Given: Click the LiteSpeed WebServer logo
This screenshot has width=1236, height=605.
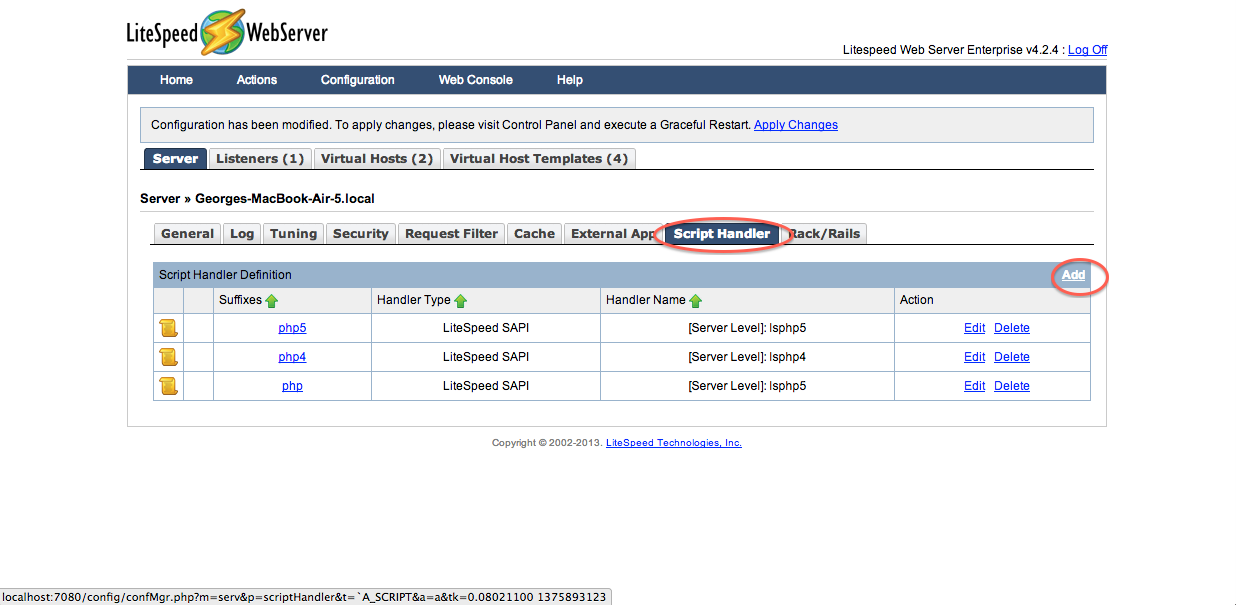Looking at the screenshot, I should pyautogui.click(x=227, y=33).
